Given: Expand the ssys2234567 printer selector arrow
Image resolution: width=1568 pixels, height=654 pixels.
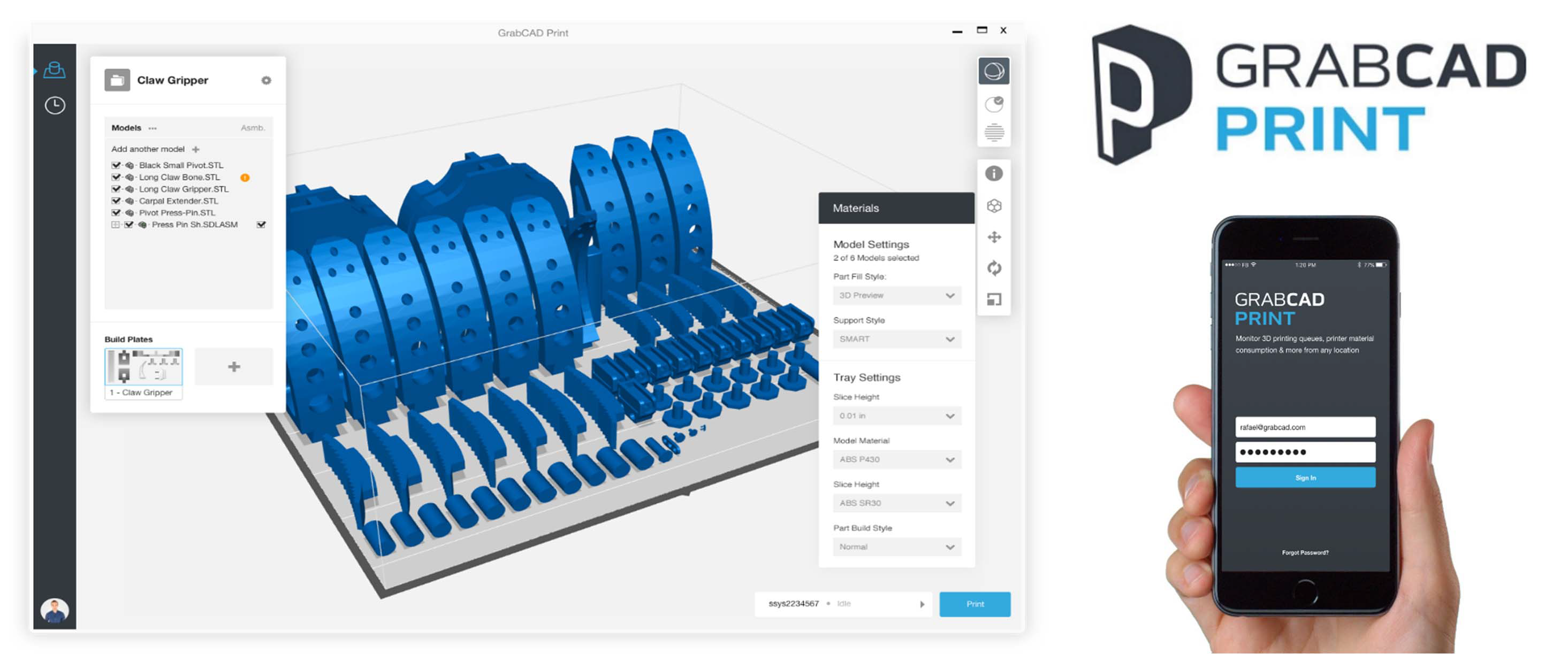Looking at the screenshot, I should click(922, 604).
